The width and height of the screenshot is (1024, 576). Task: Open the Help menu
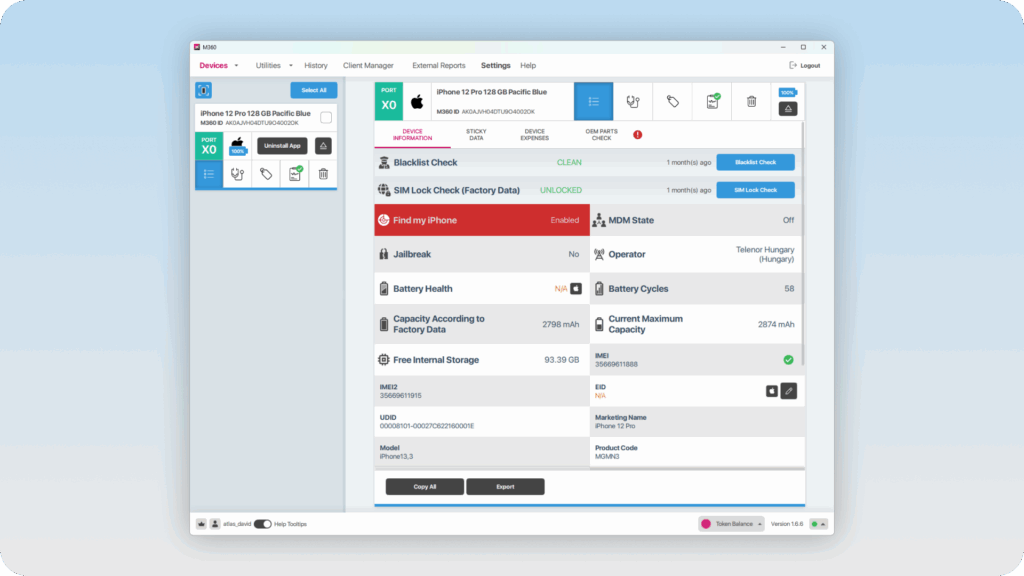(528, 65)
